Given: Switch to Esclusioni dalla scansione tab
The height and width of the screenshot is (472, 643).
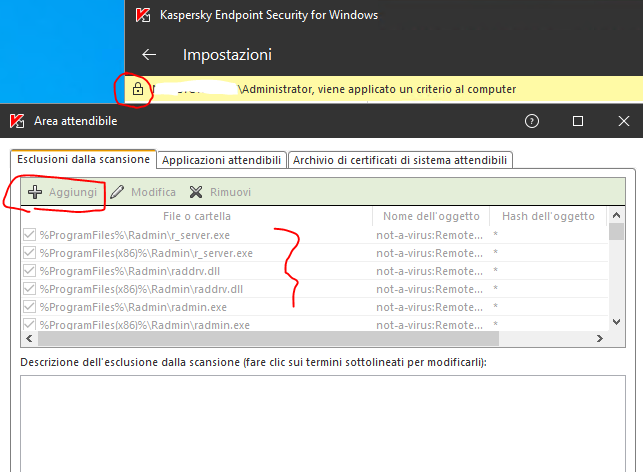Looking at the screenshot, I should (83, 159).
